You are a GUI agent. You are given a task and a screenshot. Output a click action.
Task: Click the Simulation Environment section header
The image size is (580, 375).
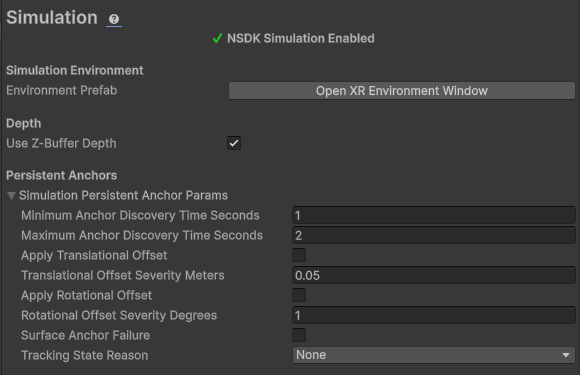(x=75, y=70)
